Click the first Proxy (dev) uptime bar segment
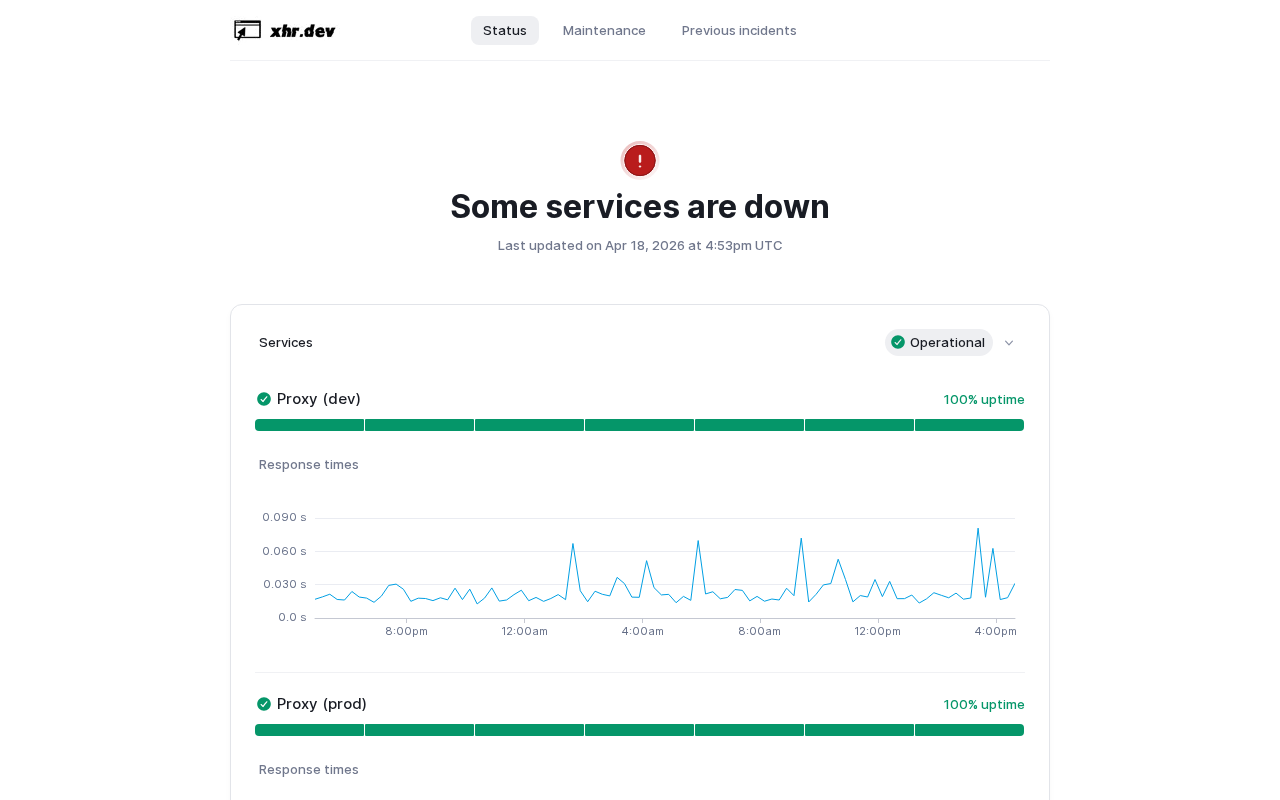The width and height of the screenshot is (1280, 800). pyautogui.click(x=310, y=425)
